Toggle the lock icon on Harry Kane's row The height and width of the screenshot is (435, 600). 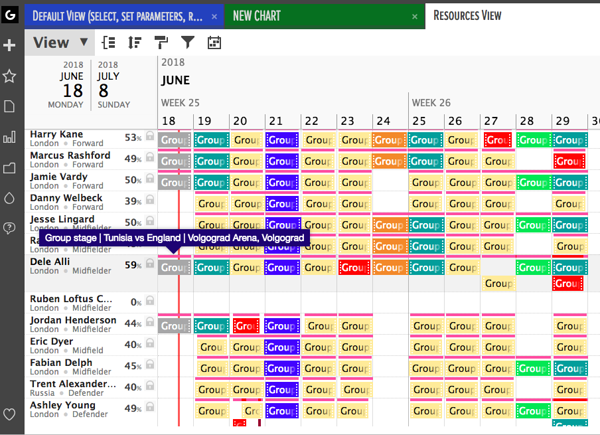point(150,136)
